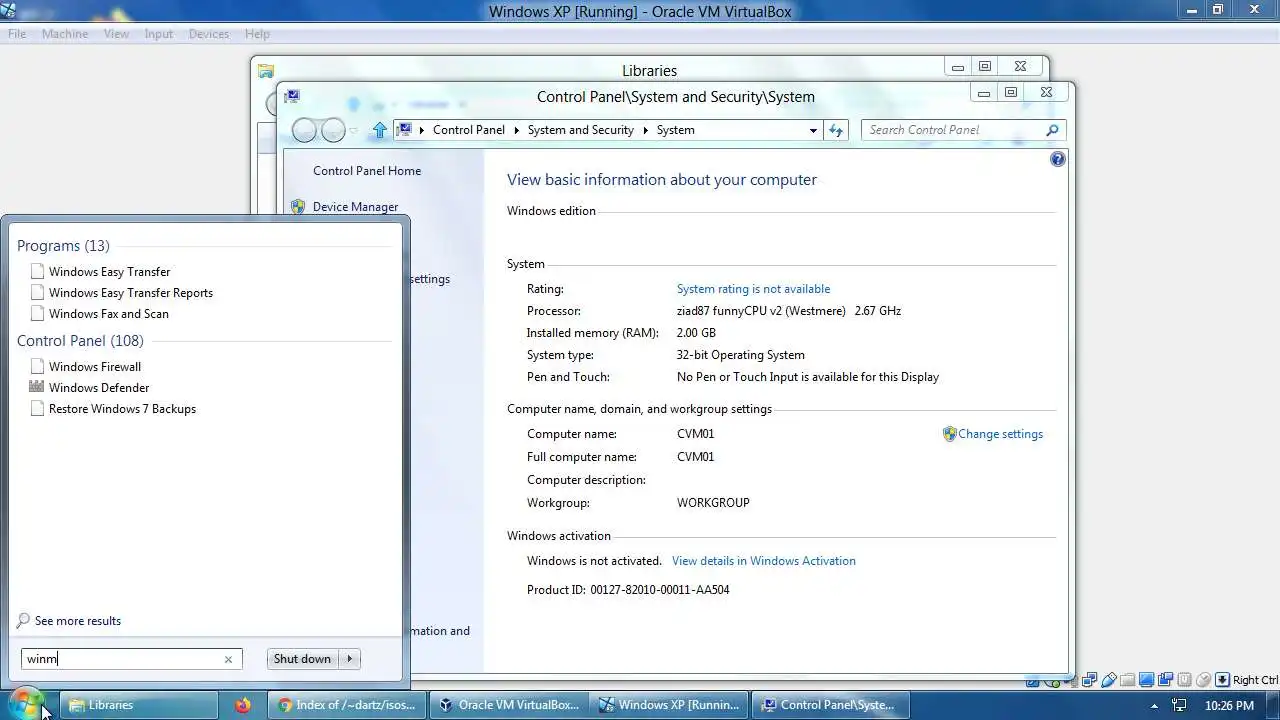Click VirtualBox mouse integration status icon
The height and width of the screenshot is (720, 1280).
1203,680
